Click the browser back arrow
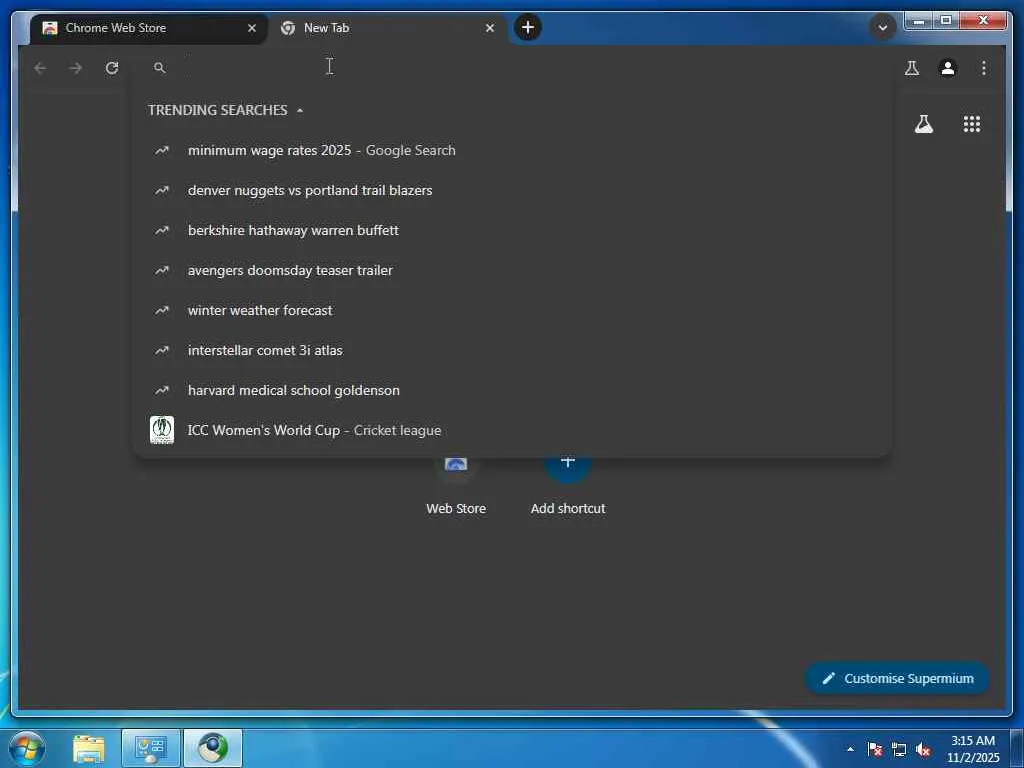The width and height of the screenshot is (1024, 768). tap(40, 68)
